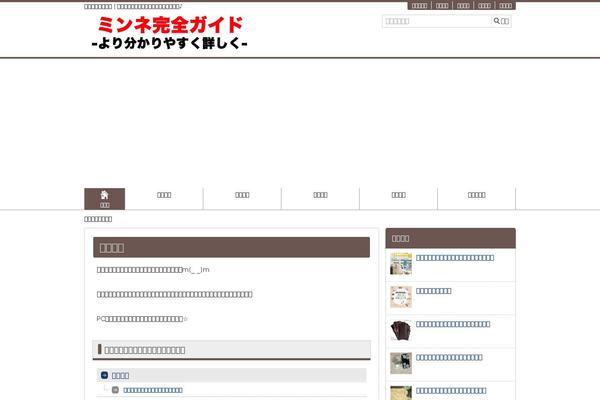This screenshot has height=400, width=600.
Task: Click the red ミンネ完全ガイド site logo
Action: pos(170,33)
